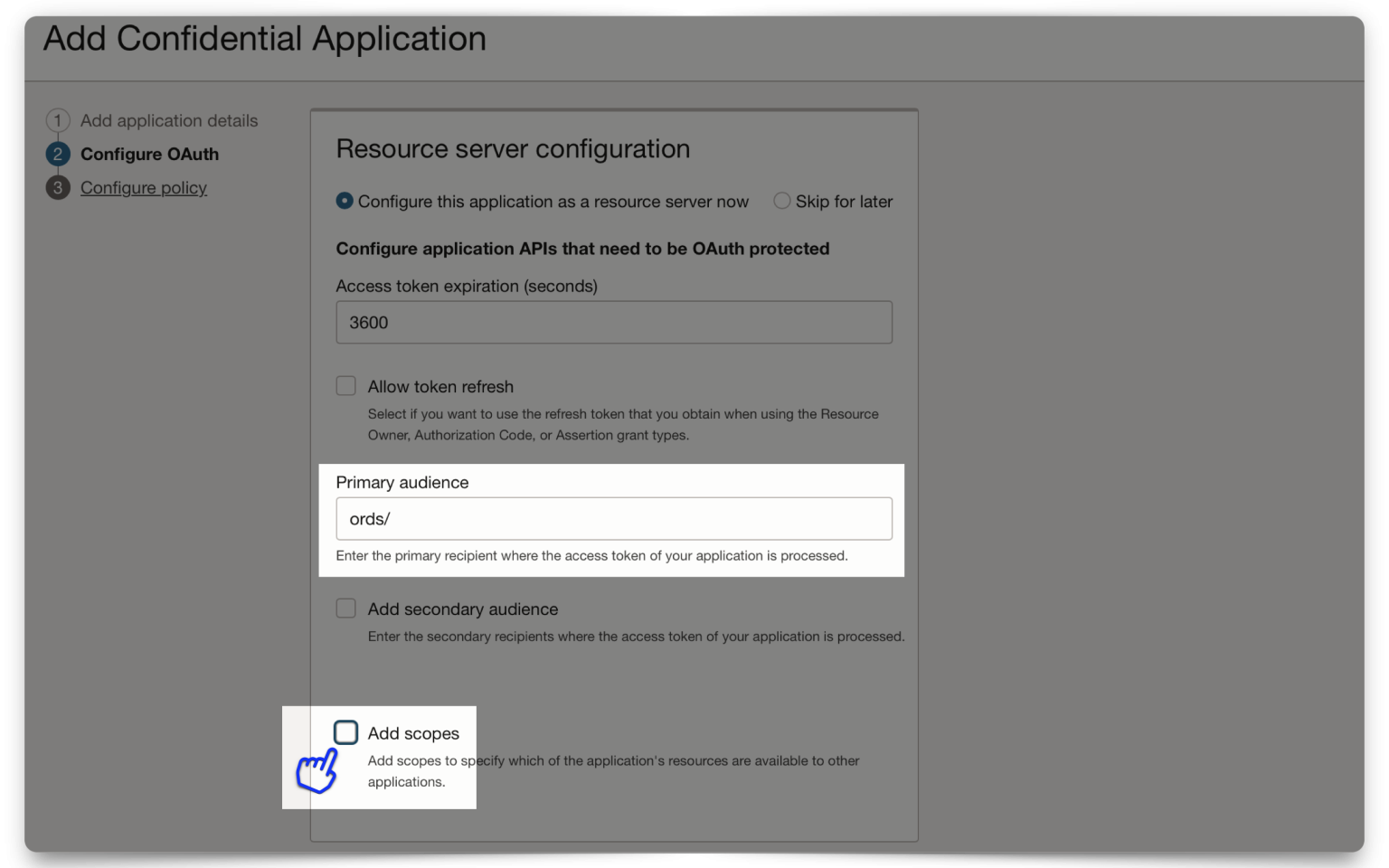Click the Primary audience field label
The height and width of the screenshot is (868, 1389).
pos(402,482)
